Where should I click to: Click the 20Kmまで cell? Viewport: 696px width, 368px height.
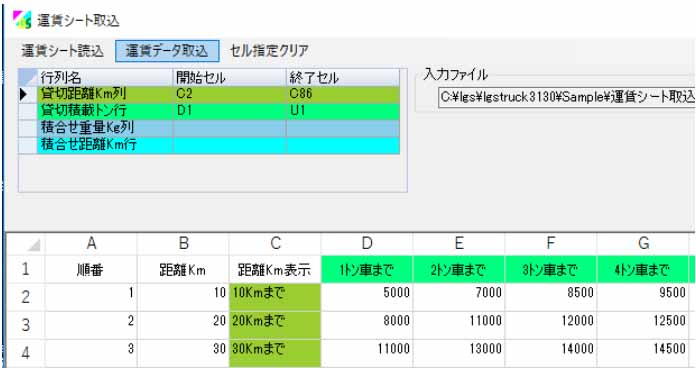tap(275, 325)
